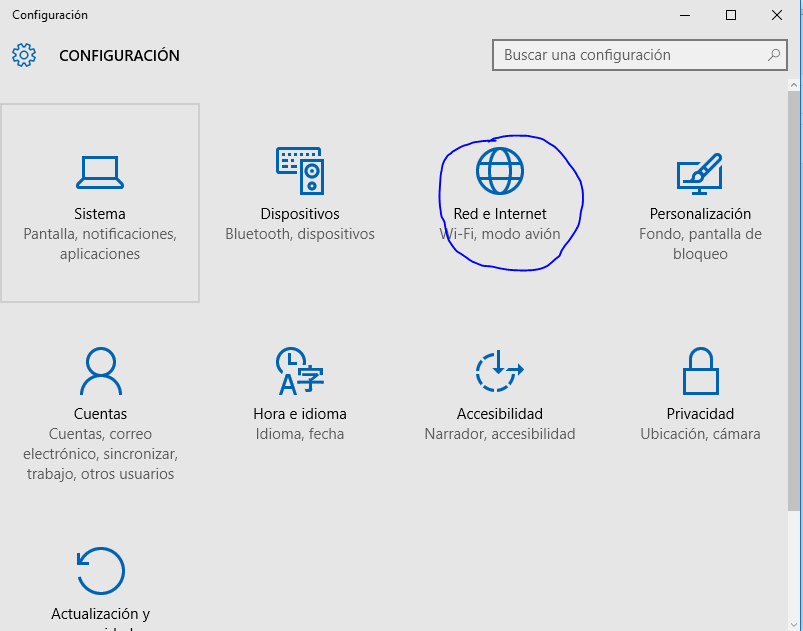Minimize the Configuración window
This screenshot has height=631, width=803.
(685, 15)
